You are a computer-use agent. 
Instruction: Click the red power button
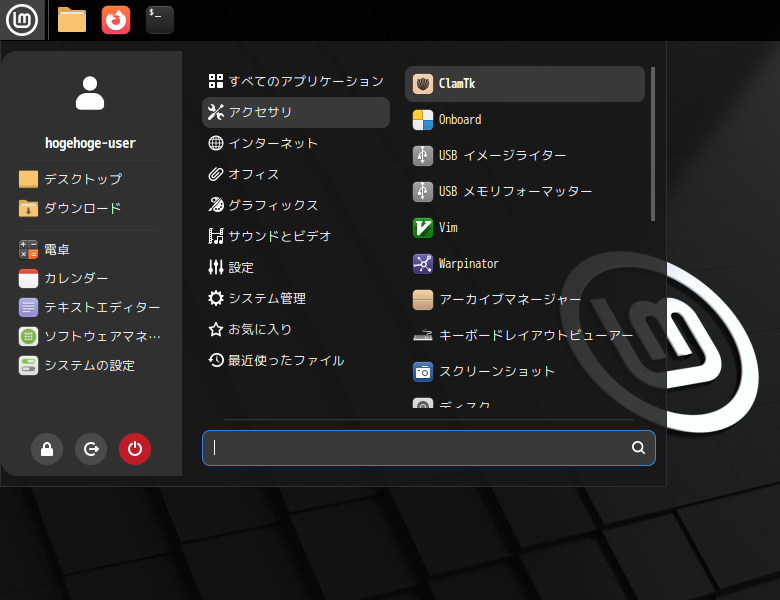(135, 449)
